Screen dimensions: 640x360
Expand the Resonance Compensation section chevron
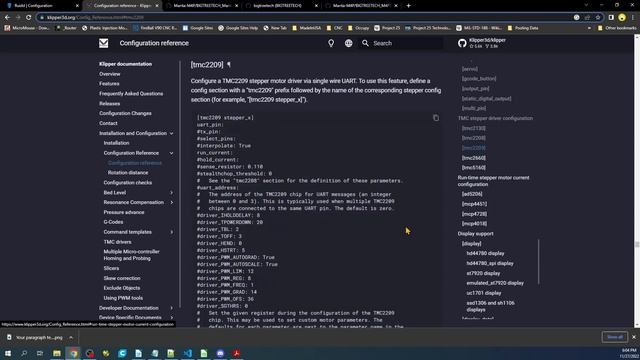tap(171, 202)
